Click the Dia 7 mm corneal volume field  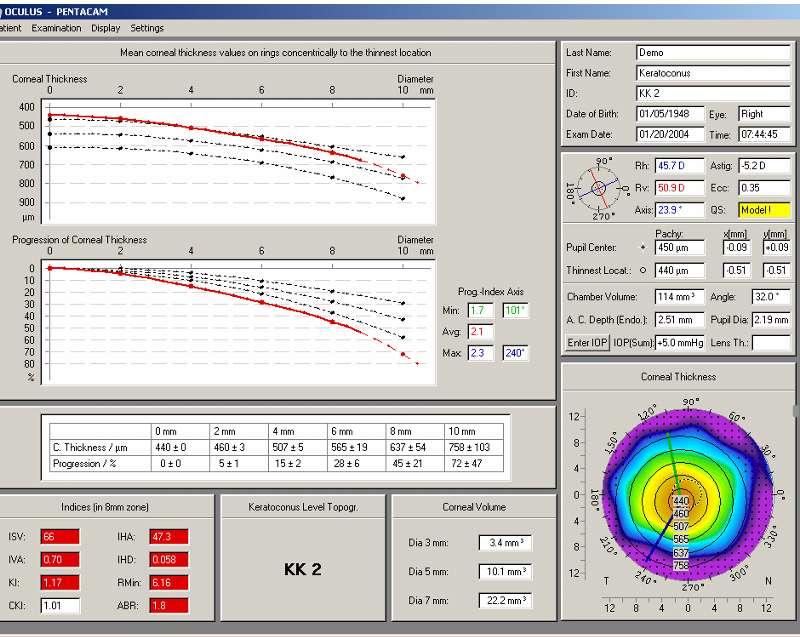coord(505,600)
